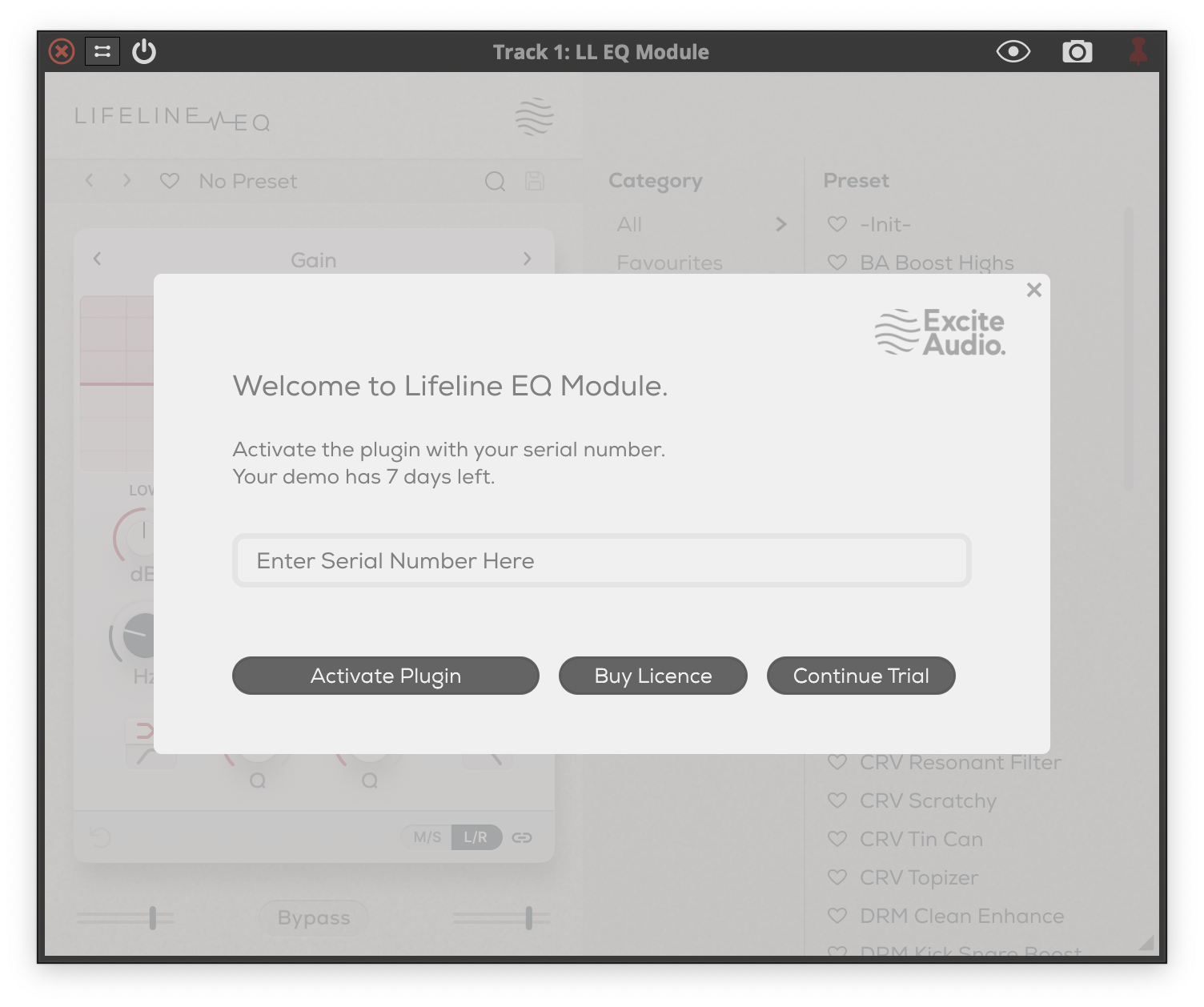Load the CRV Scratchy preset
1204x1007 pixels.
coord(929,800)
